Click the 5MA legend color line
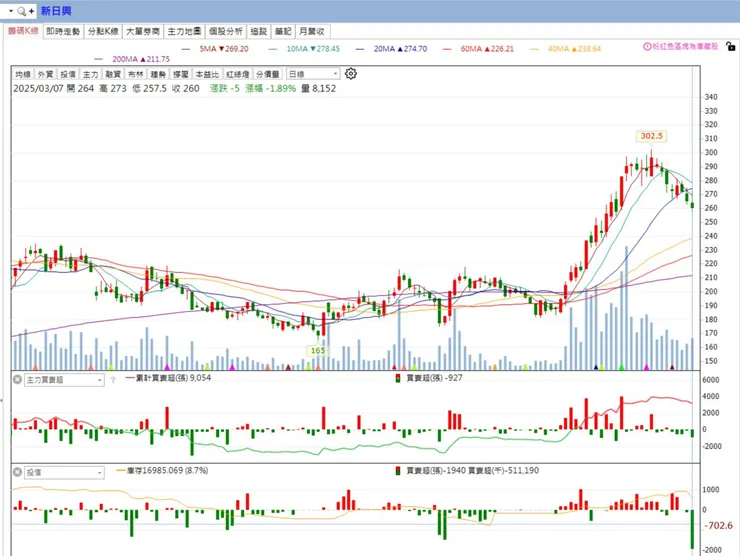The width and height of the screenshot is (740, 556). coord(185,49)
